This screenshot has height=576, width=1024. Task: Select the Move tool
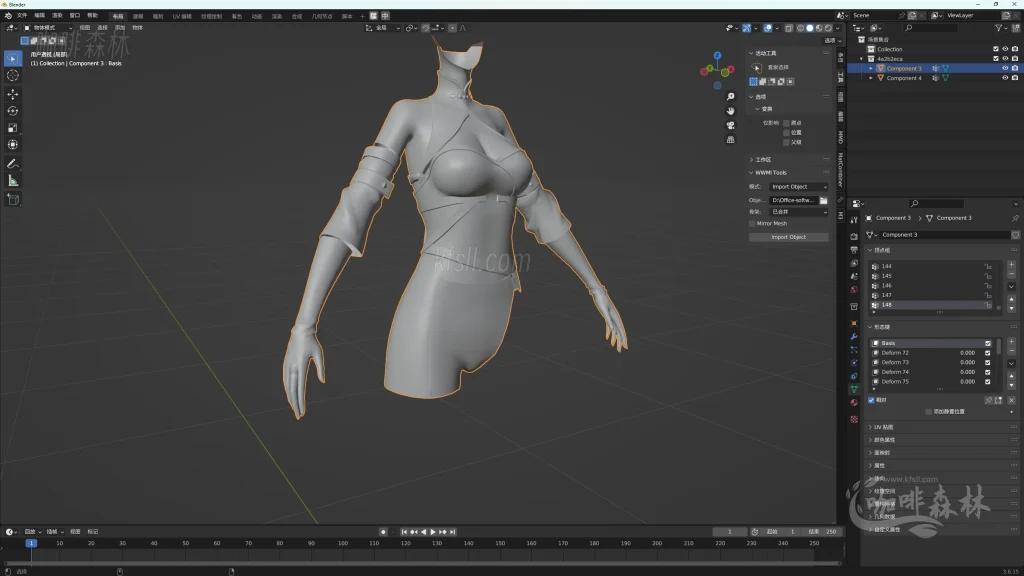[x=12, y=94]
